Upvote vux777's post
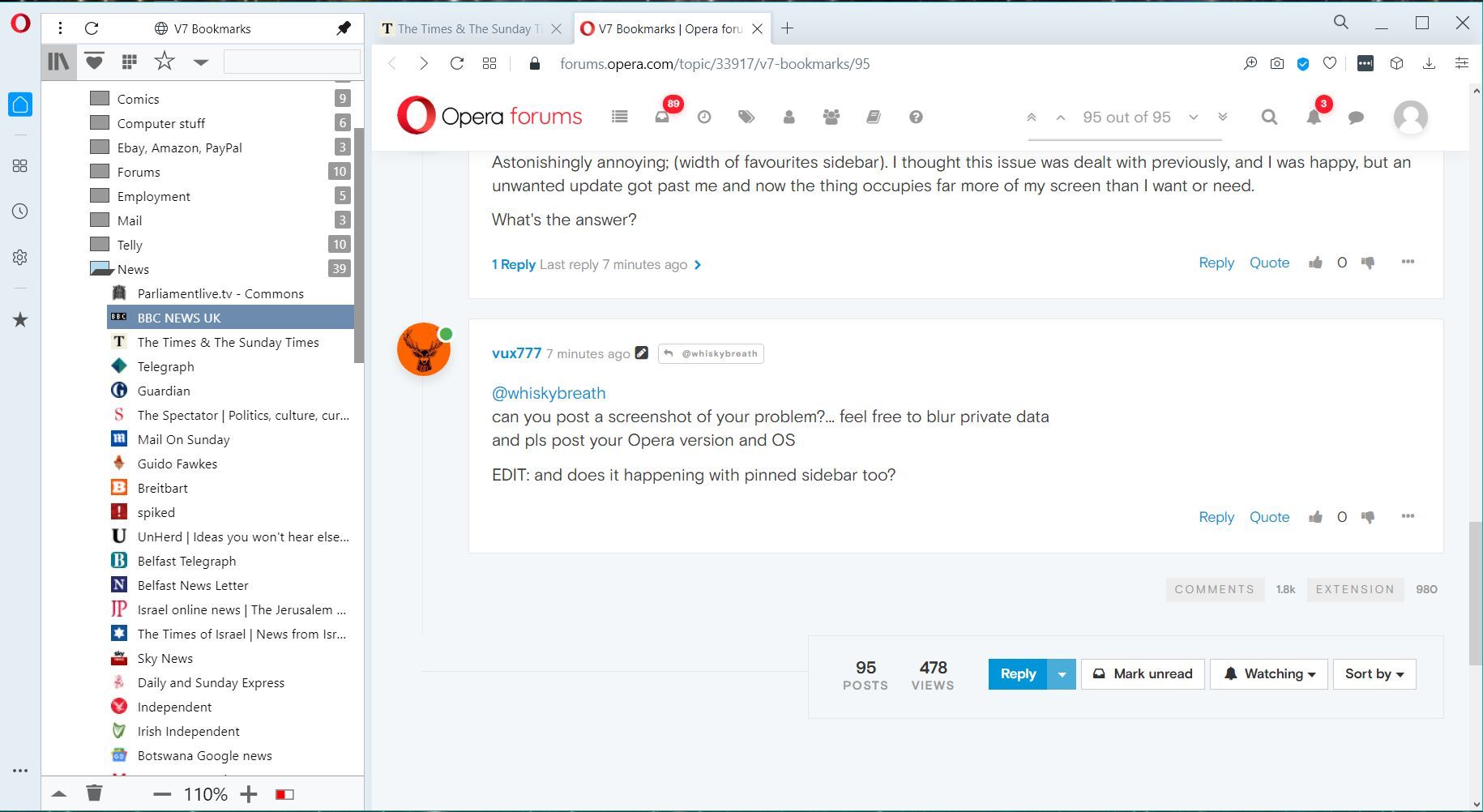The width and height of the screenshot is (1483, 812). (1315, 517)
